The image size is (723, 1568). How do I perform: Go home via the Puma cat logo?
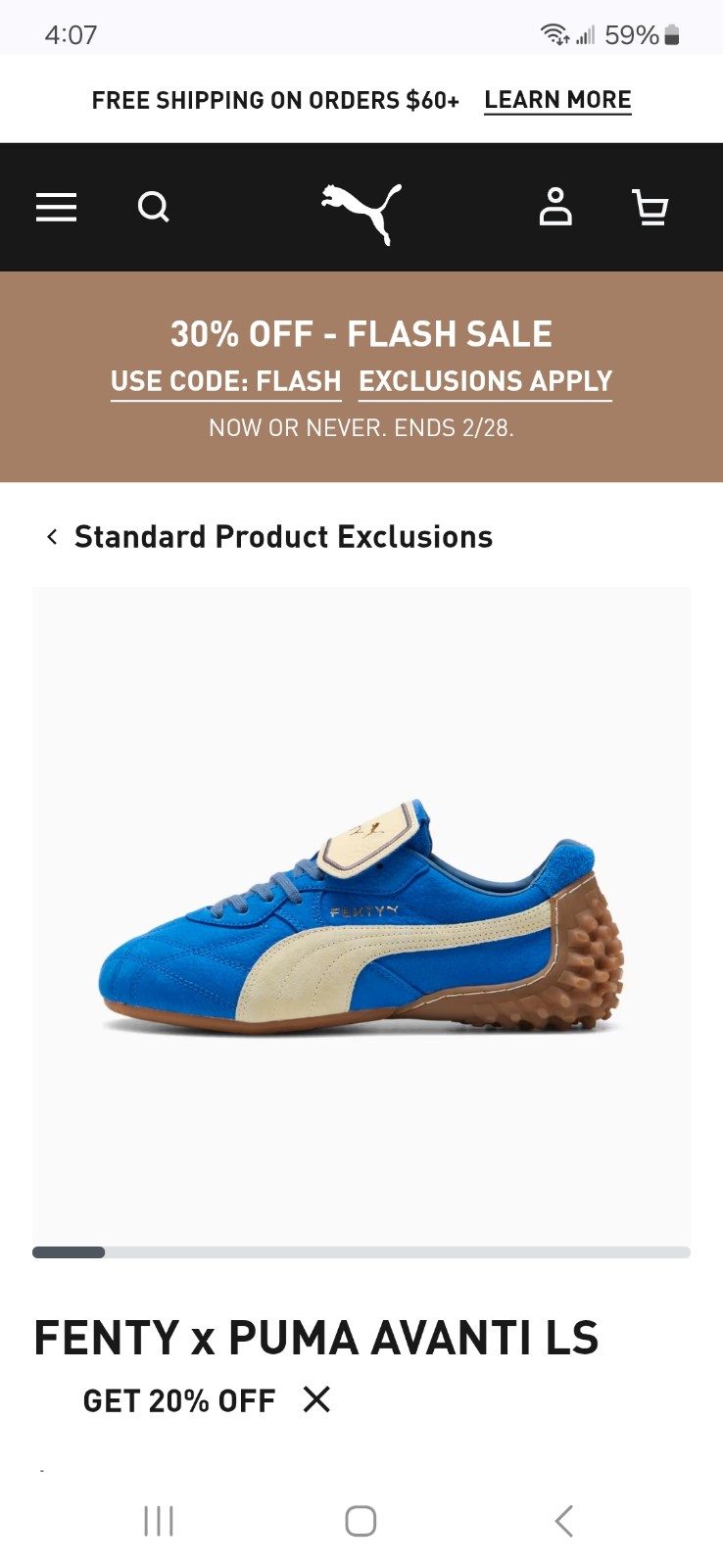click(x=361, y=213)
